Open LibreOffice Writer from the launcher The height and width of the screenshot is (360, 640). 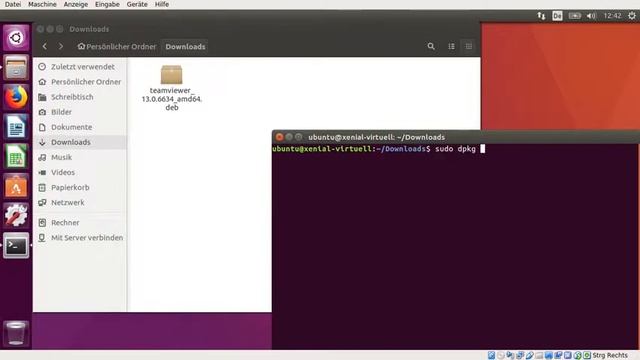[16, 127]
